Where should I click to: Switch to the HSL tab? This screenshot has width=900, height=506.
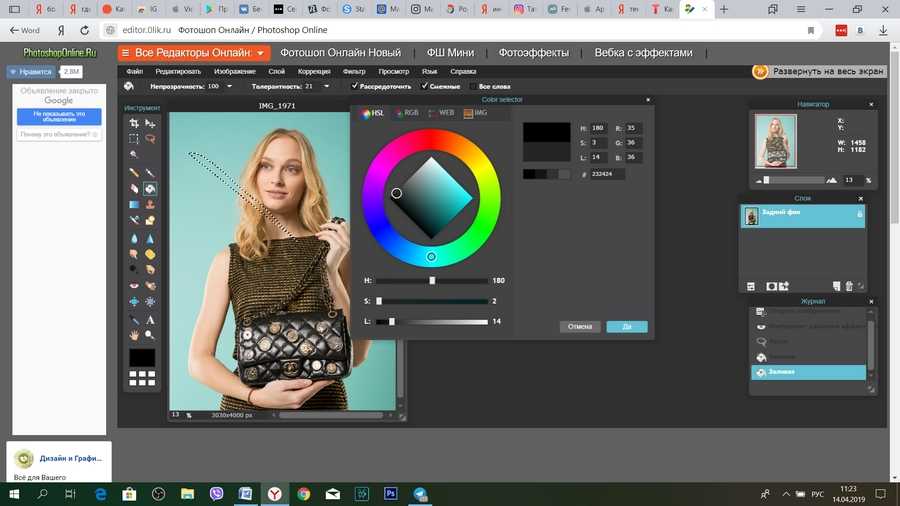tap(373, 113)
